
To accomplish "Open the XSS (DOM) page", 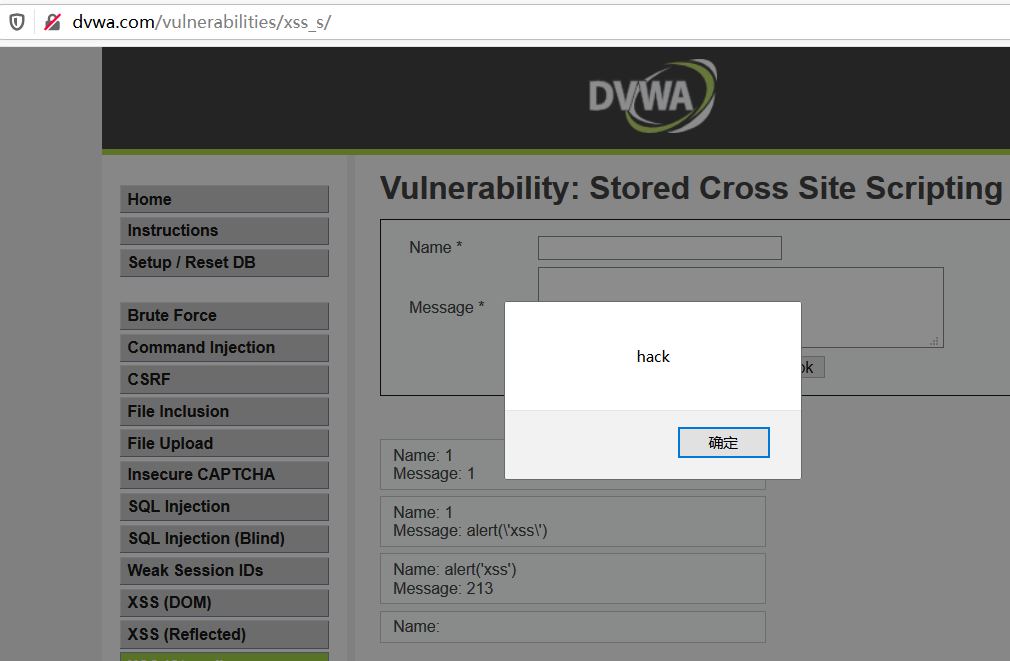I will point(224,602).
